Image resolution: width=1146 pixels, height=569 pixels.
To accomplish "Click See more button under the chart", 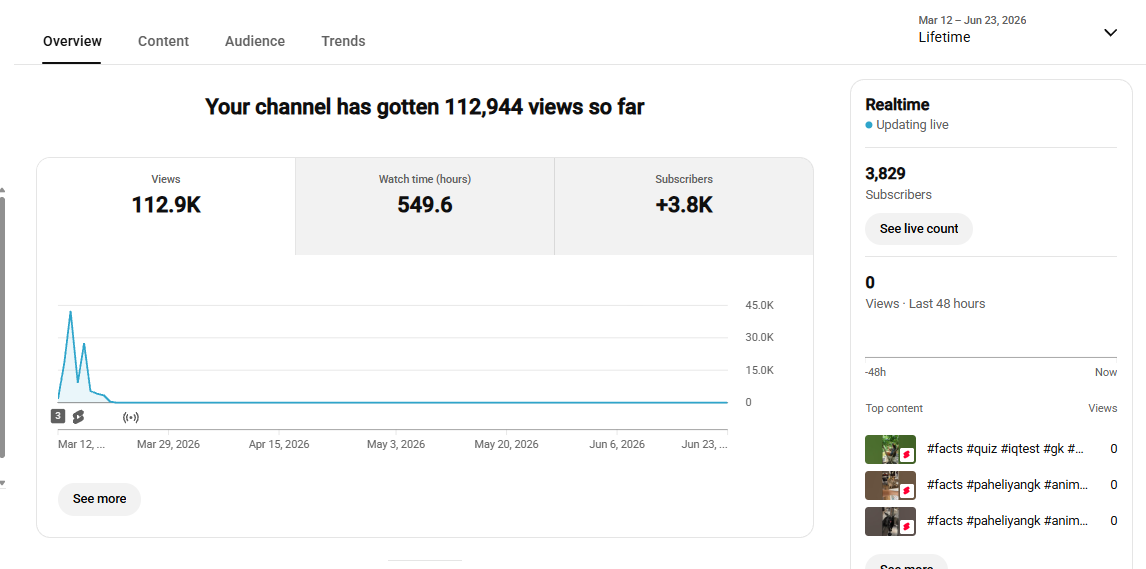I will pyautogui.click(x=99, y=499).
